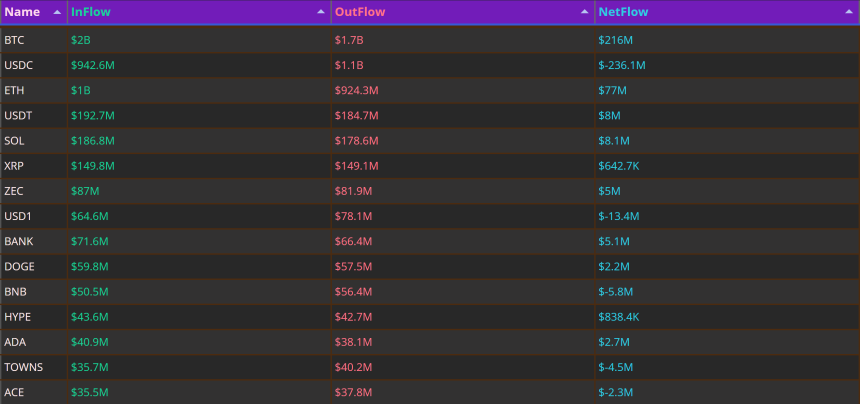Click SOL NetFlow value $8.1M
This screenshot has height=404, width=860.
point(614,141)
